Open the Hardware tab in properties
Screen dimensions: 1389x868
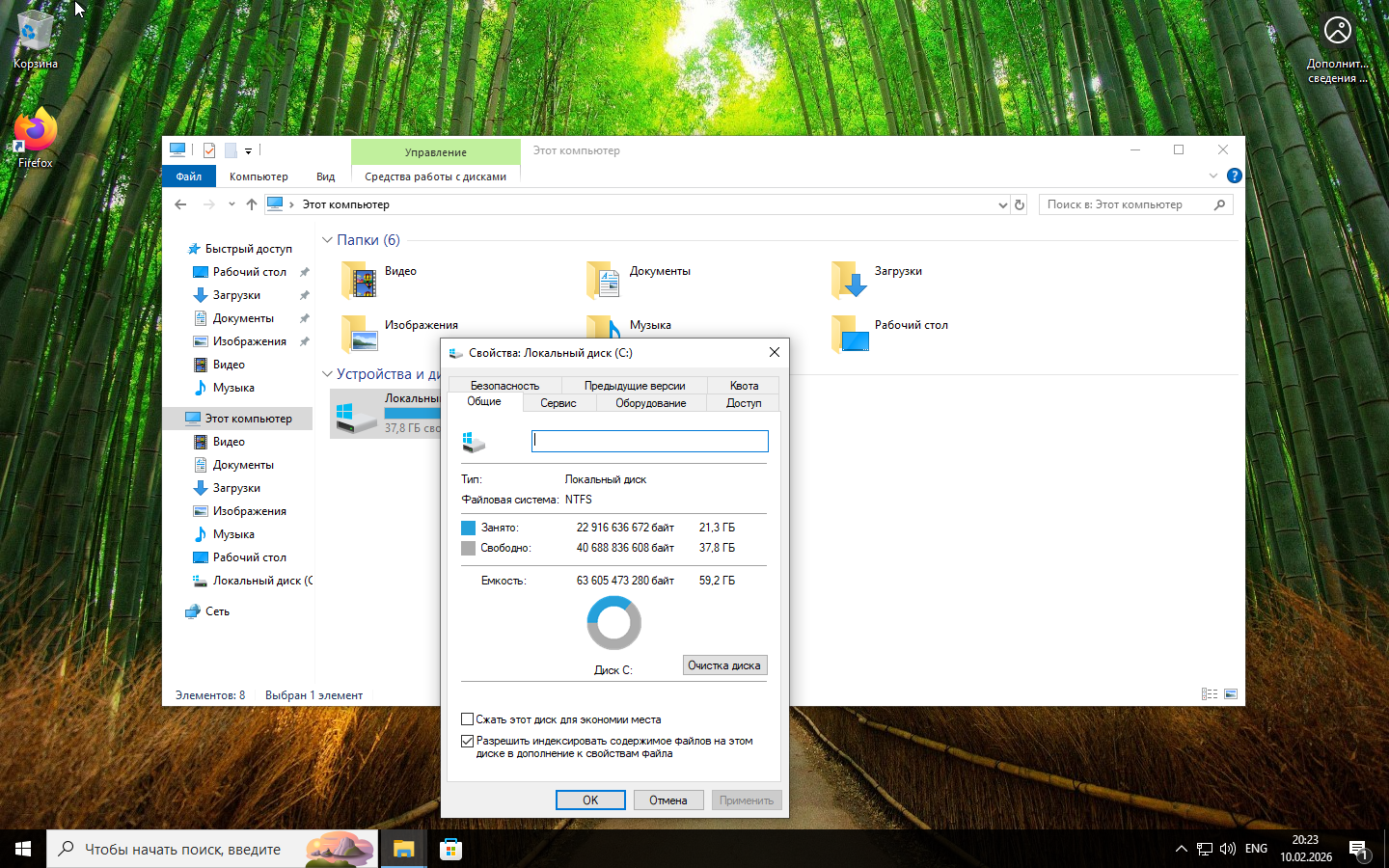(651, 403)
